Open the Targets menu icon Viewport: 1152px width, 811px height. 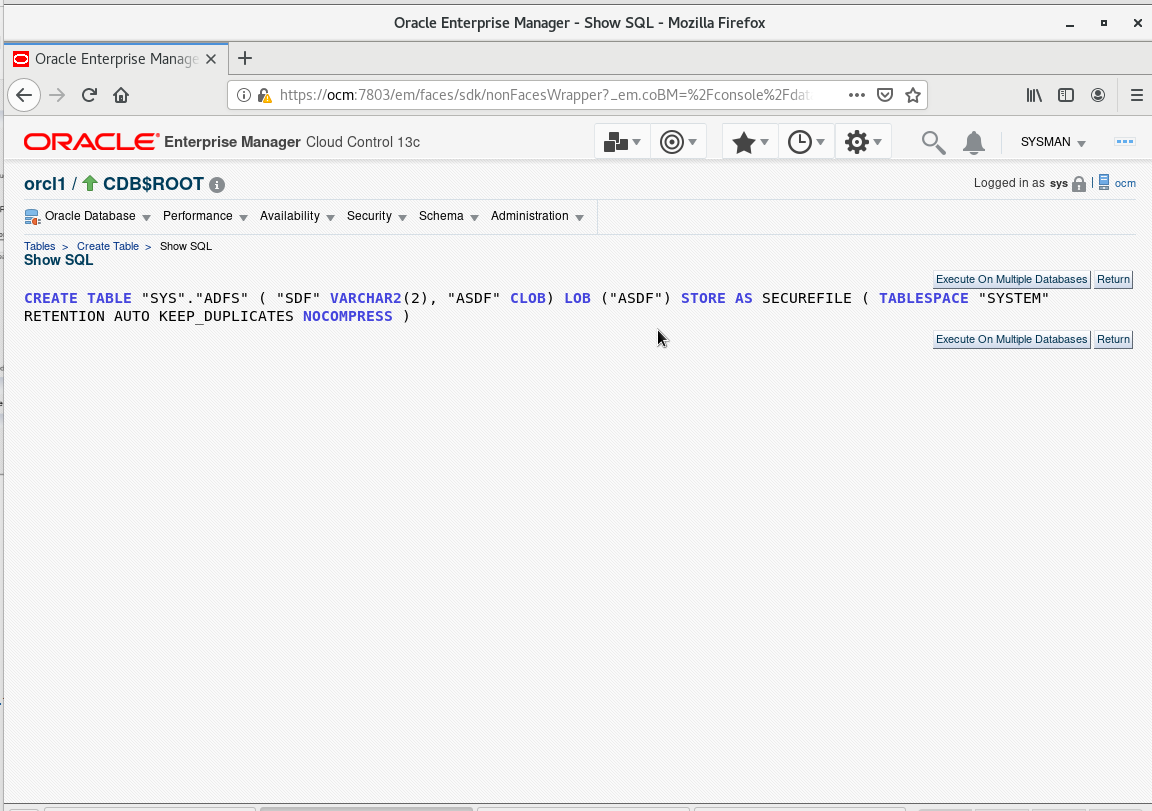[x=678, y=142]
